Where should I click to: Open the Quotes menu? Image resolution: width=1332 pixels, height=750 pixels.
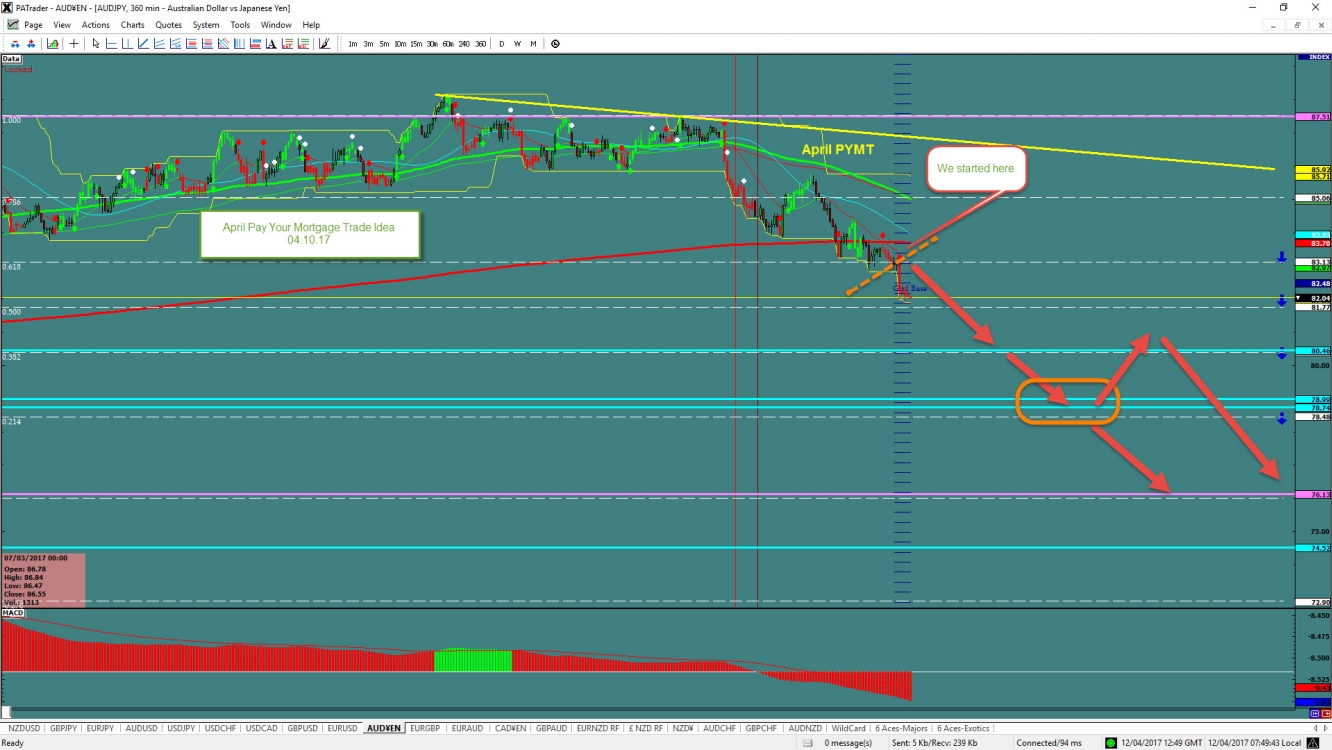click(x=169, y=25)
